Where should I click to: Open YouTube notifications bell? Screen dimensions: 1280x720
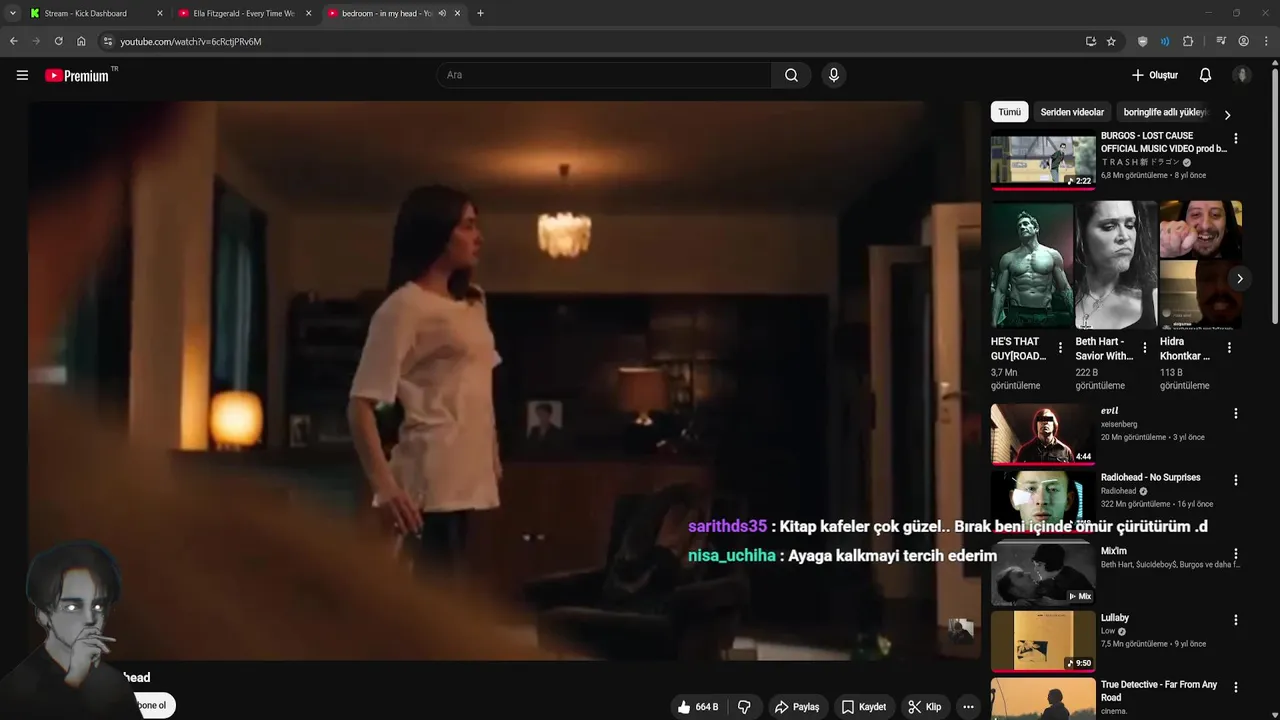1205,75
